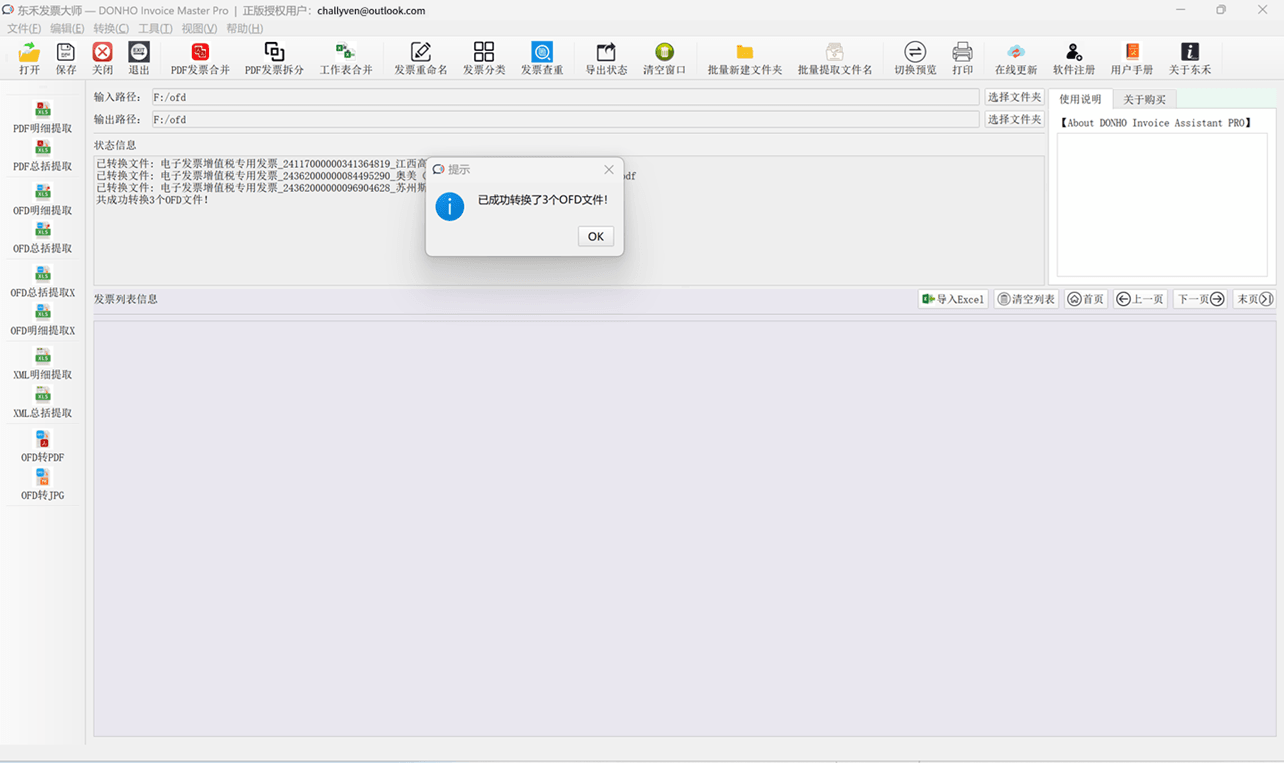
Task: Click the 输入路径 field showing F:/ofd
Action: pos(564,97)
